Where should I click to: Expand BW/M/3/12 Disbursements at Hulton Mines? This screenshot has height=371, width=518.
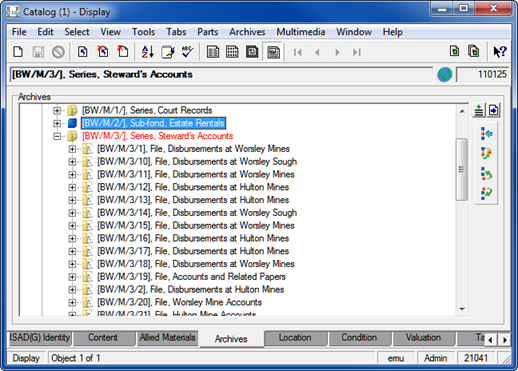coord(72,187)
